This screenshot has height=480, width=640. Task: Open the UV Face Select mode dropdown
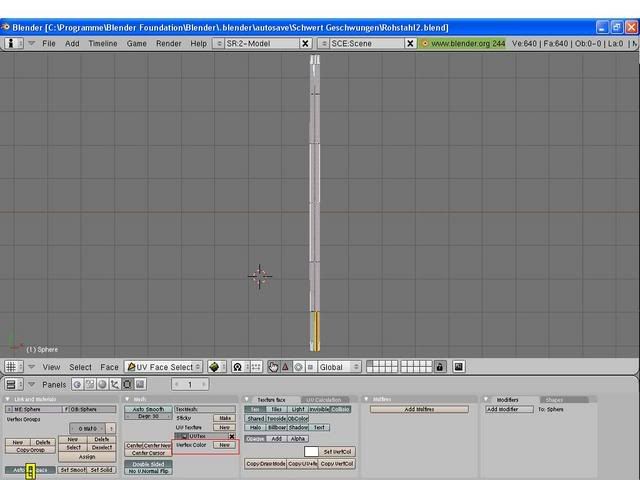(x=163, y=367)
